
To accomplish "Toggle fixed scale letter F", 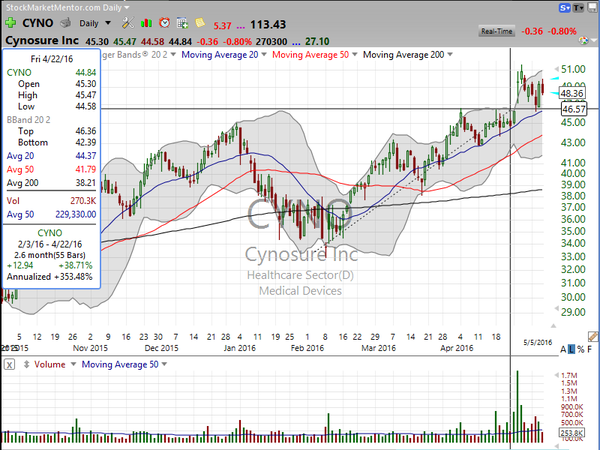I will (x=590, y=349).
